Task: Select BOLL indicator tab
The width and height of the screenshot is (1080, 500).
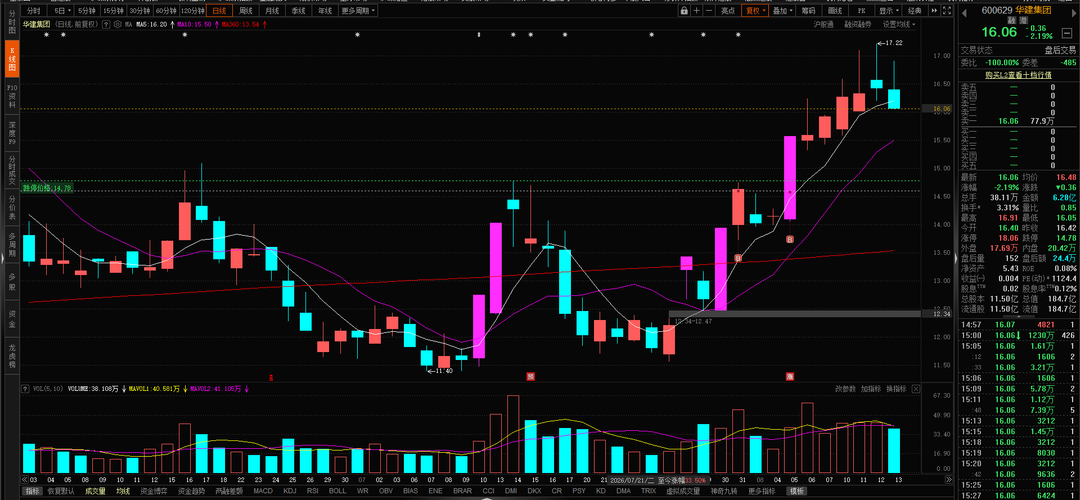Action: [338, 491]
